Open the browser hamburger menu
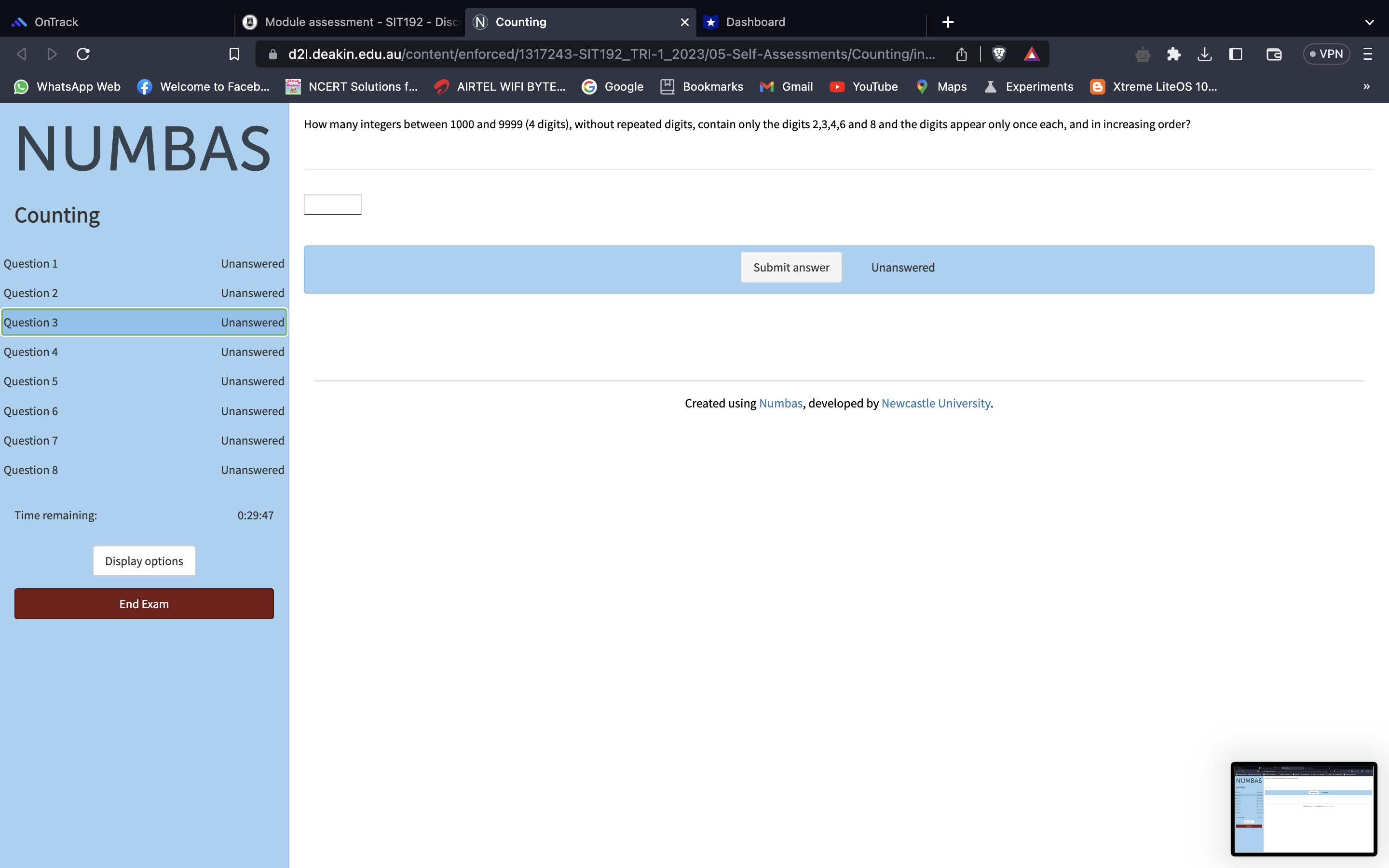Image resolution: width=1389 pixels, height=868 pixels. (1368, 54)
